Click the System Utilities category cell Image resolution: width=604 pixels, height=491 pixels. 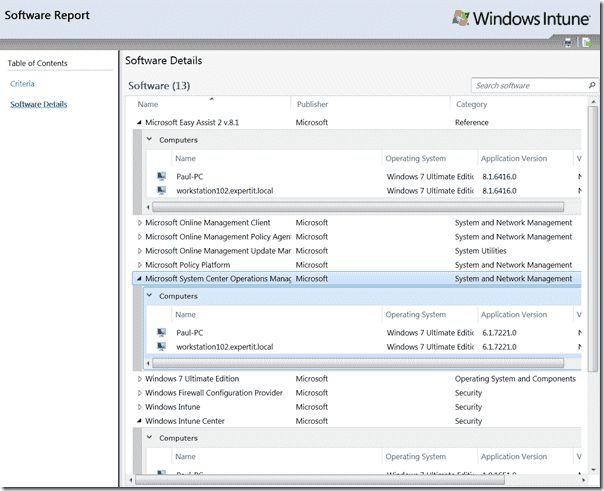click(480, 251)
